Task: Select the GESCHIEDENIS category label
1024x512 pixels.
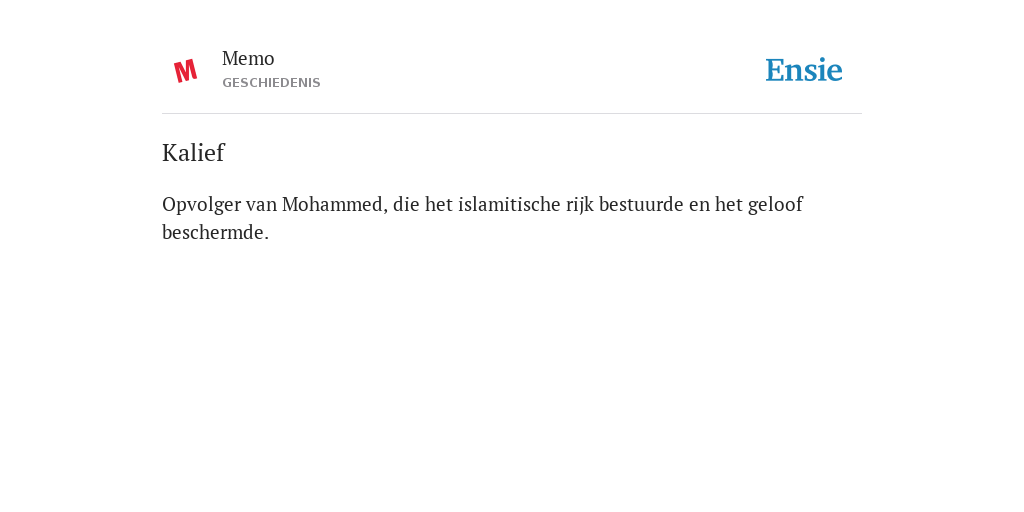Action: click(x=271, y=83)
